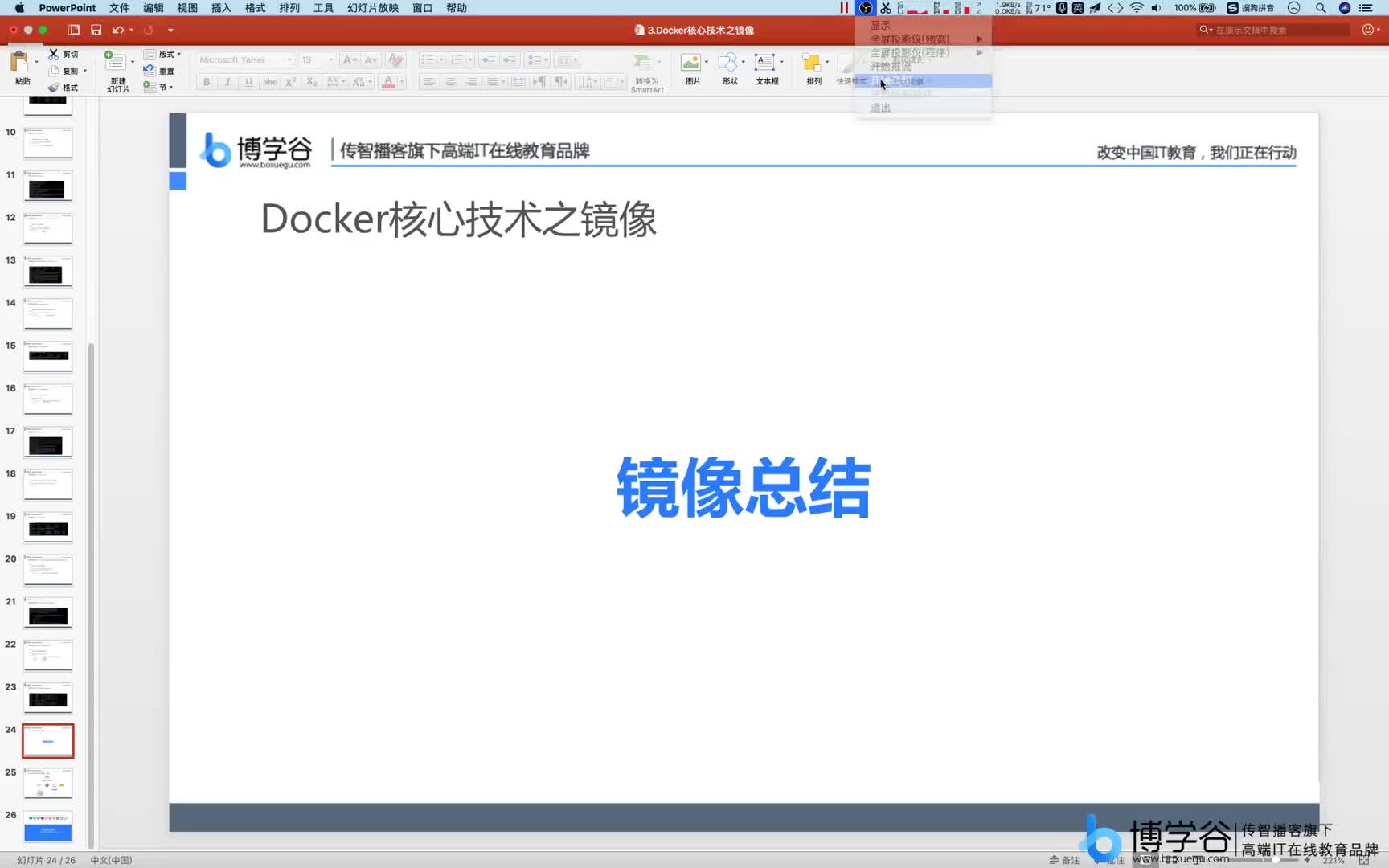Click the Subscript icon
The width and height of the screenshot is (1389, 868).
point(312,82)
